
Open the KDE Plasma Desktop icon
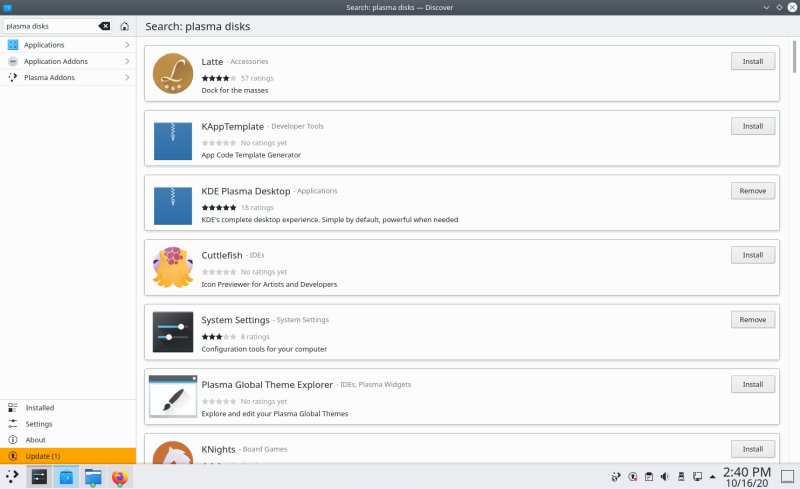[173, 206]
